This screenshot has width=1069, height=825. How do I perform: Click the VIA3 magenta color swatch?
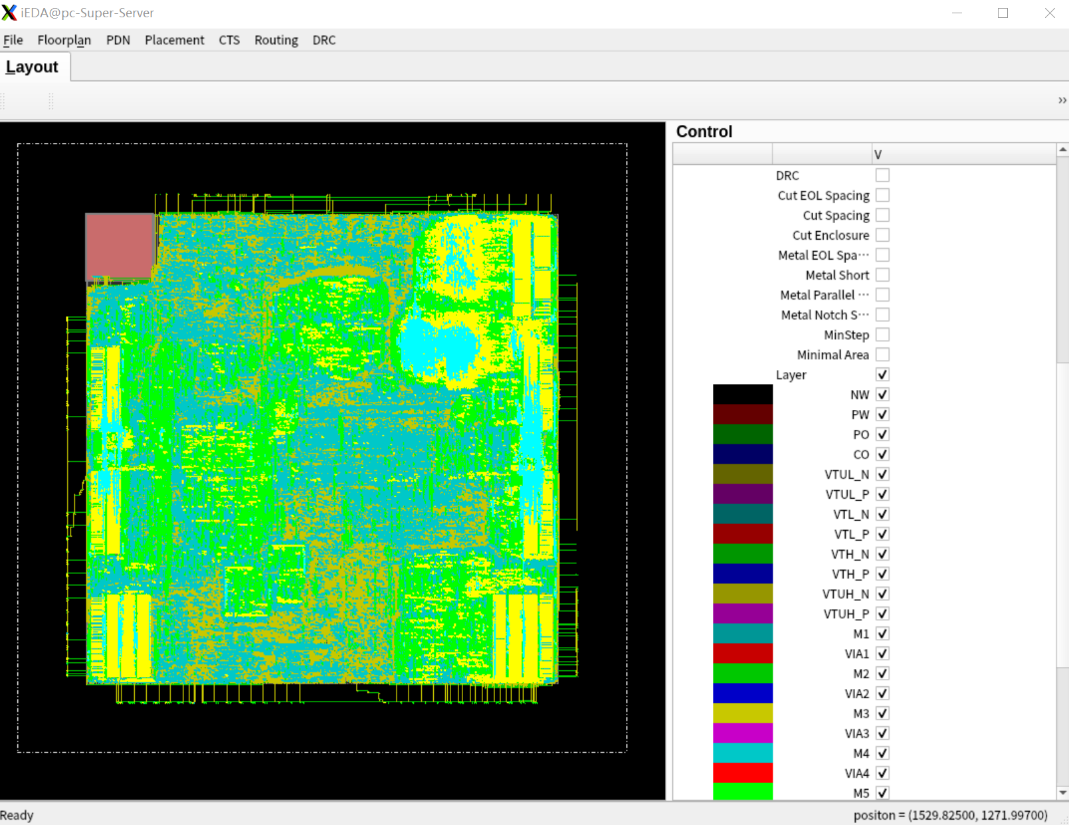(x=743, y=733)
